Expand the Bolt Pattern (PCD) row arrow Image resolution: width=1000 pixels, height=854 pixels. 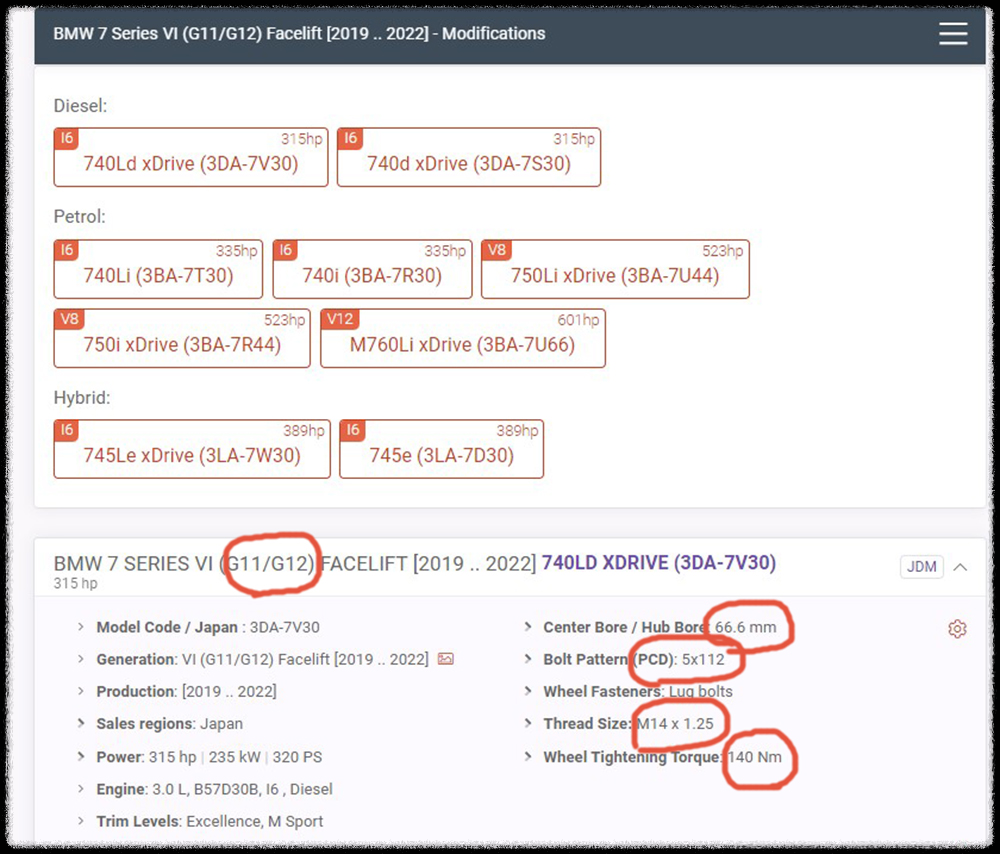[527, 658]
